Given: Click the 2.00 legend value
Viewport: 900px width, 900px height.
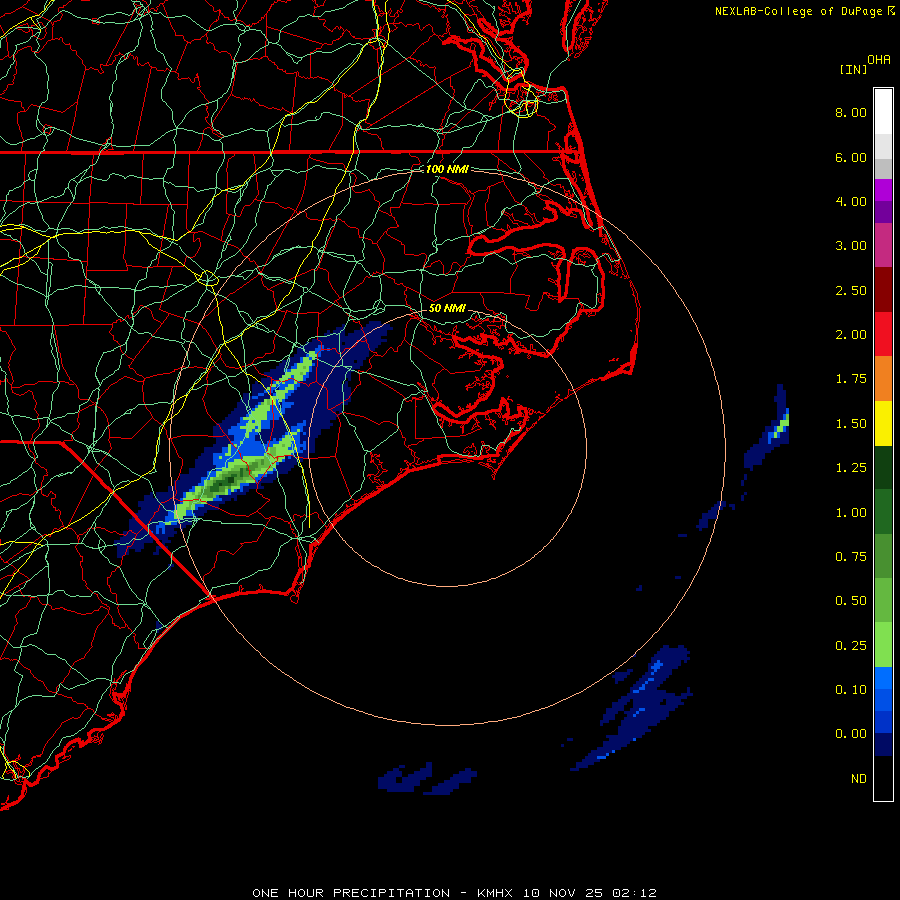Looking at the screenshot, I should click(x=851, y=335).
